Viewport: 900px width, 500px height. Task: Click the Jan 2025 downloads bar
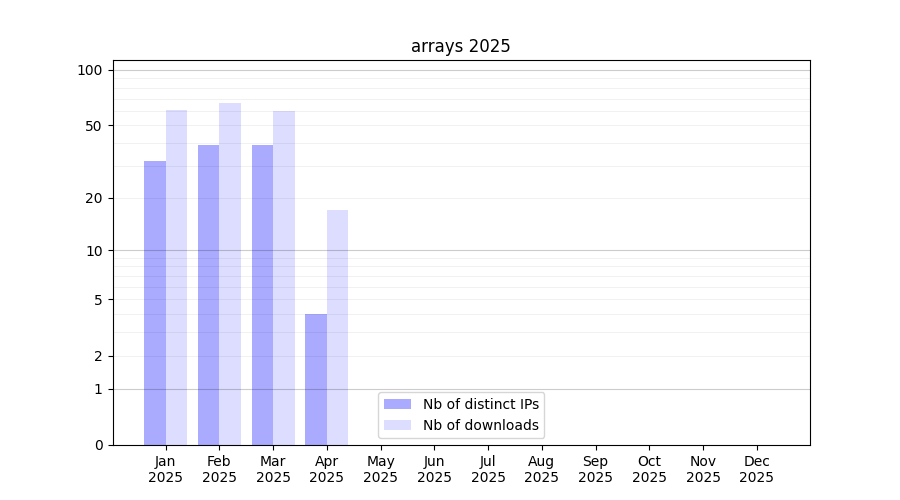coord(176,277)
